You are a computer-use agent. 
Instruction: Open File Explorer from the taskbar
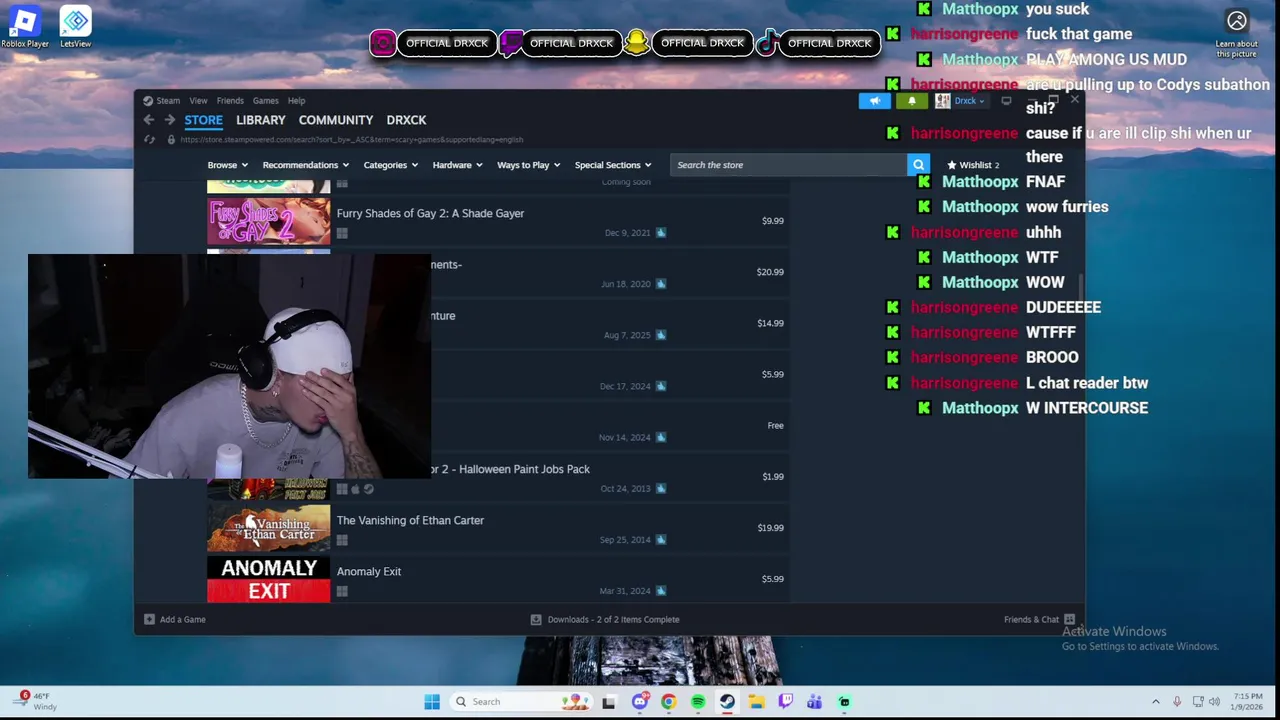[x=756, y=702]
